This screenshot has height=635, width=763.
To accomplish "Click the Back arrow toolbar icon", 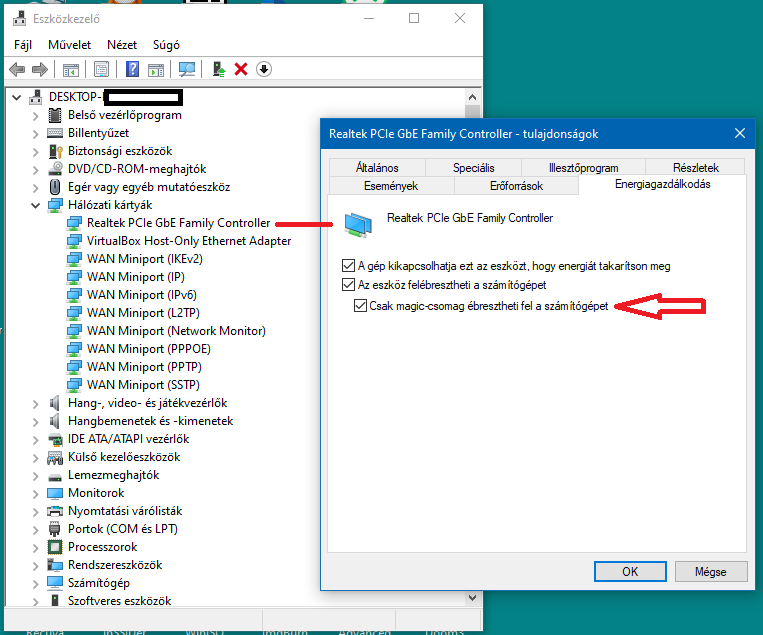I will click(x=17, y=70).
